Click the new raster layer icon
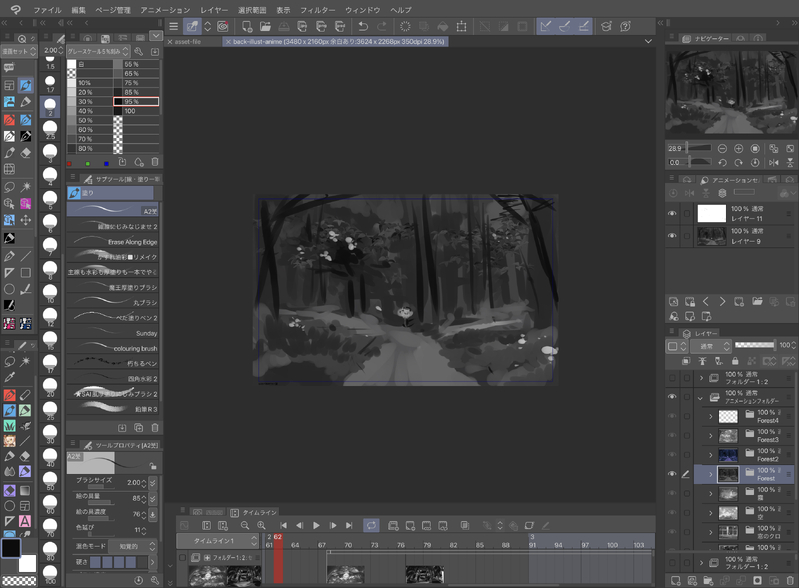The image size is (799, 588). pyautogui.click(x=675, y=580)
